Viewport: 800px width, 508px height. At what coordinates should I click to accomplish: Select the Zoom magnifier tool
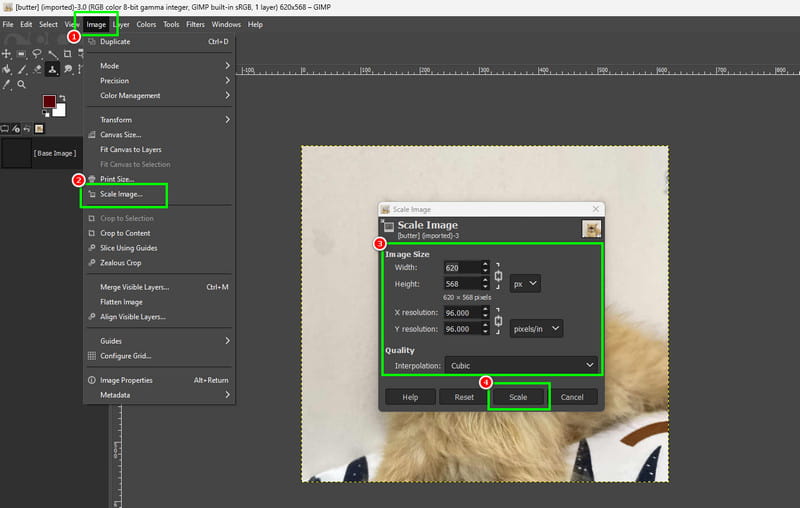21,85
